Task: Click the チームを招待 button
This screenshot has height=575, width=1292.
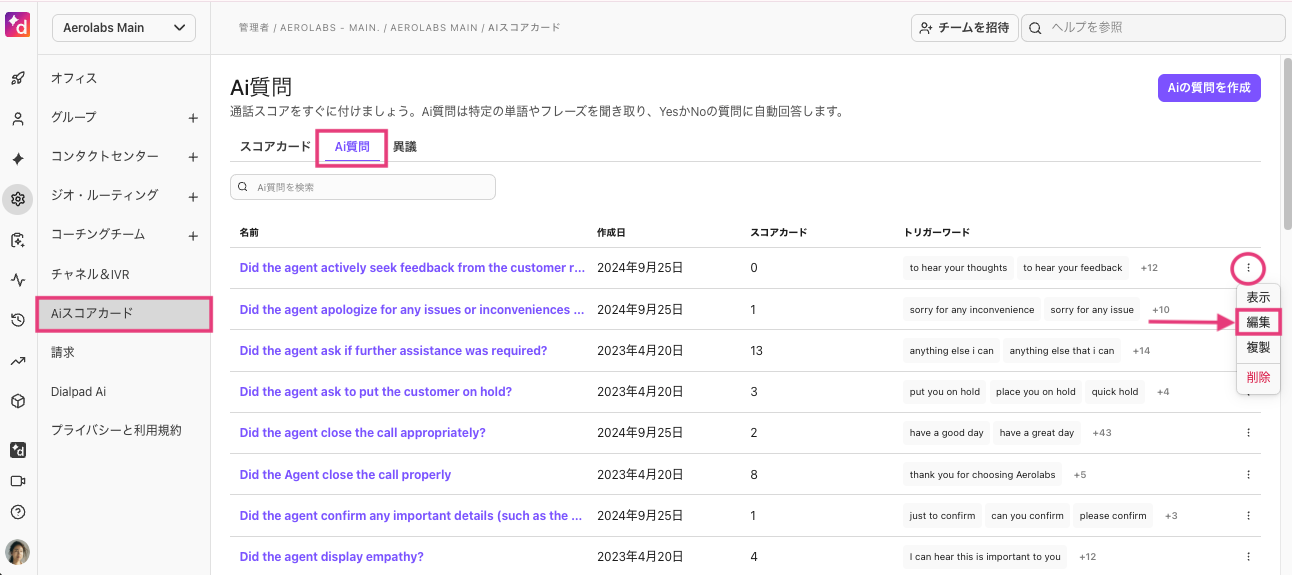Action: click(964, 28)
